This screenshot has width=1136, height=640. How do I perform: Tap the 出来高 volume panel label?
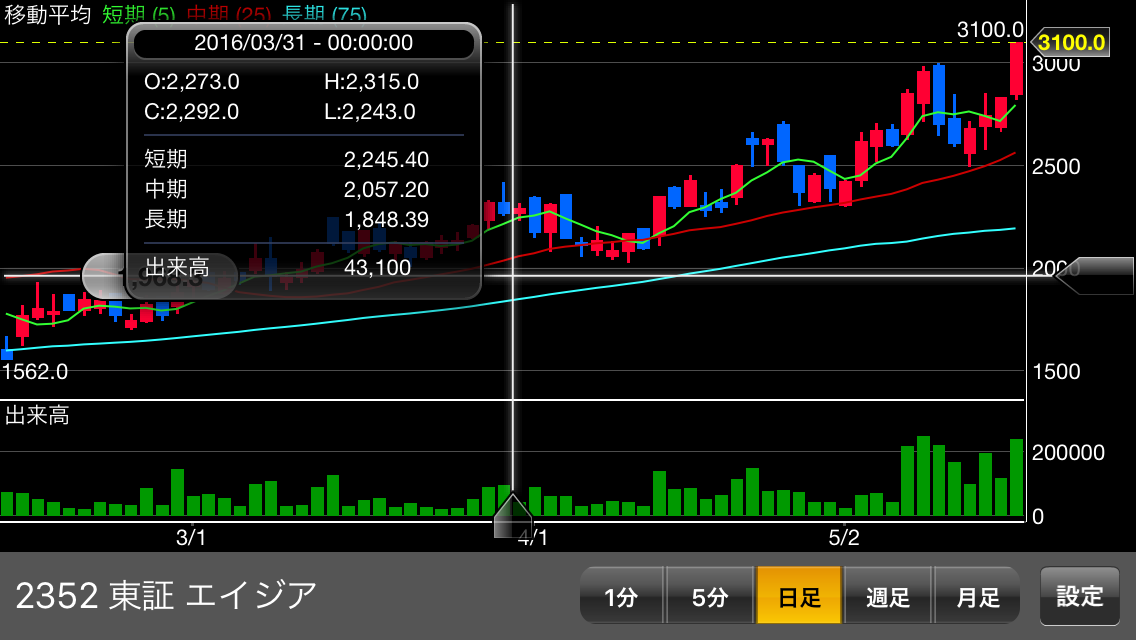click(37, 416)
